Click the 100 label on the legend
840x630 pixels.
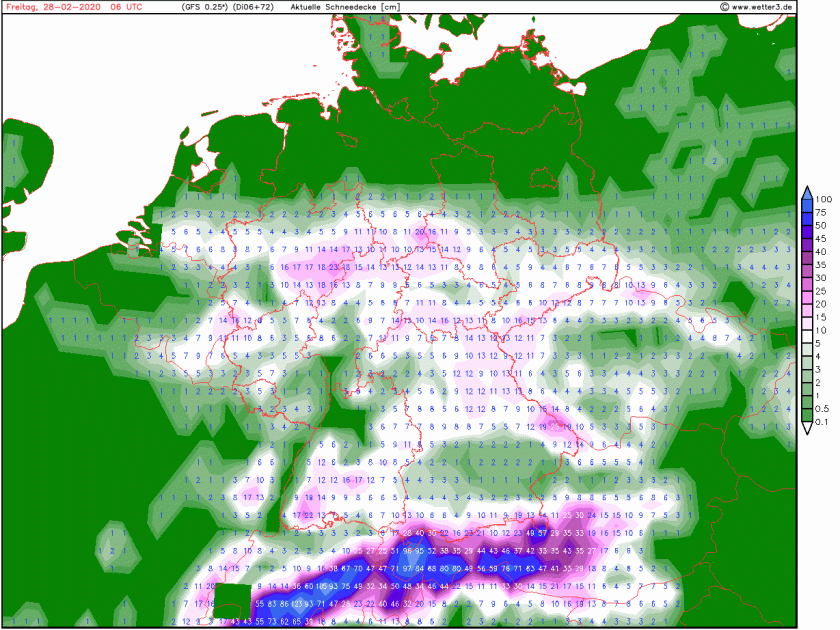click(824, 199)
